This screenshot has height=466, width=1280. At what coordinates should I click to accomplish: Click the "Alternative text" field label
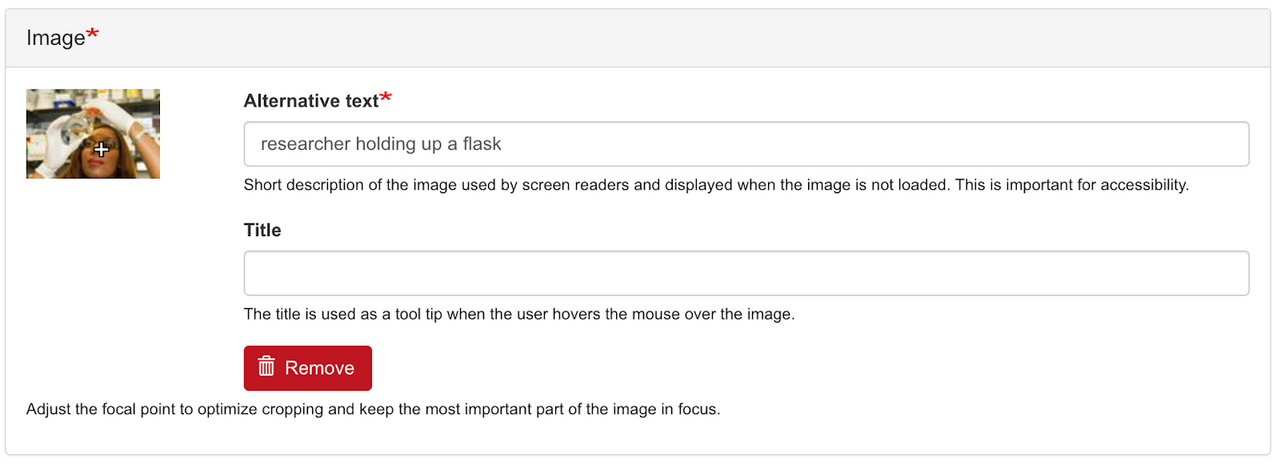[311, 100]
